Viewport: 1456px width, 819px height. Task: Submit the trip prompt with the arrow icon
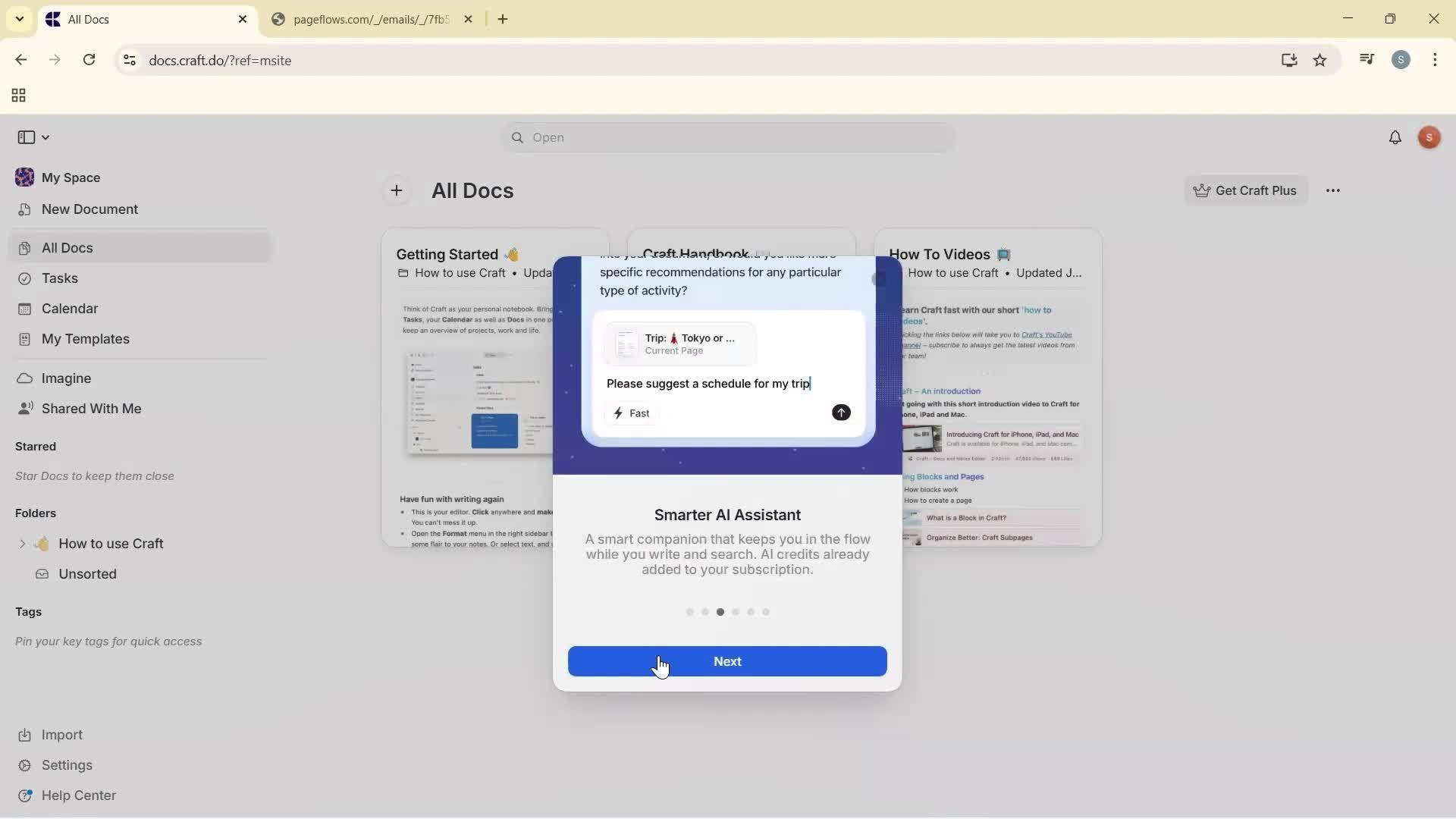tap(841, 413)
